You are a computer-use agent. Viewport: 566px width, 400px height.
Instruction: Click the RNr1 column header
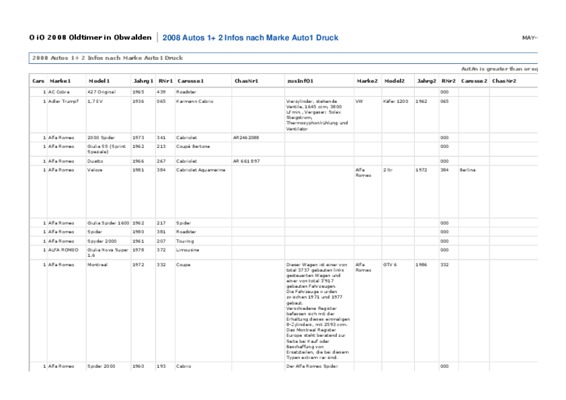tap(165, 81)
